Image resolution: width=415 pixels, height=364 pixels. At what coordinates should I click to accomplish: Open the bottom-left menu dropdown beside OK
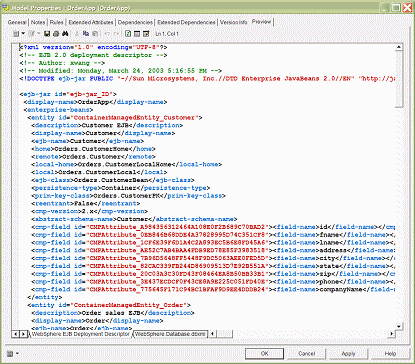click(17, 353)
